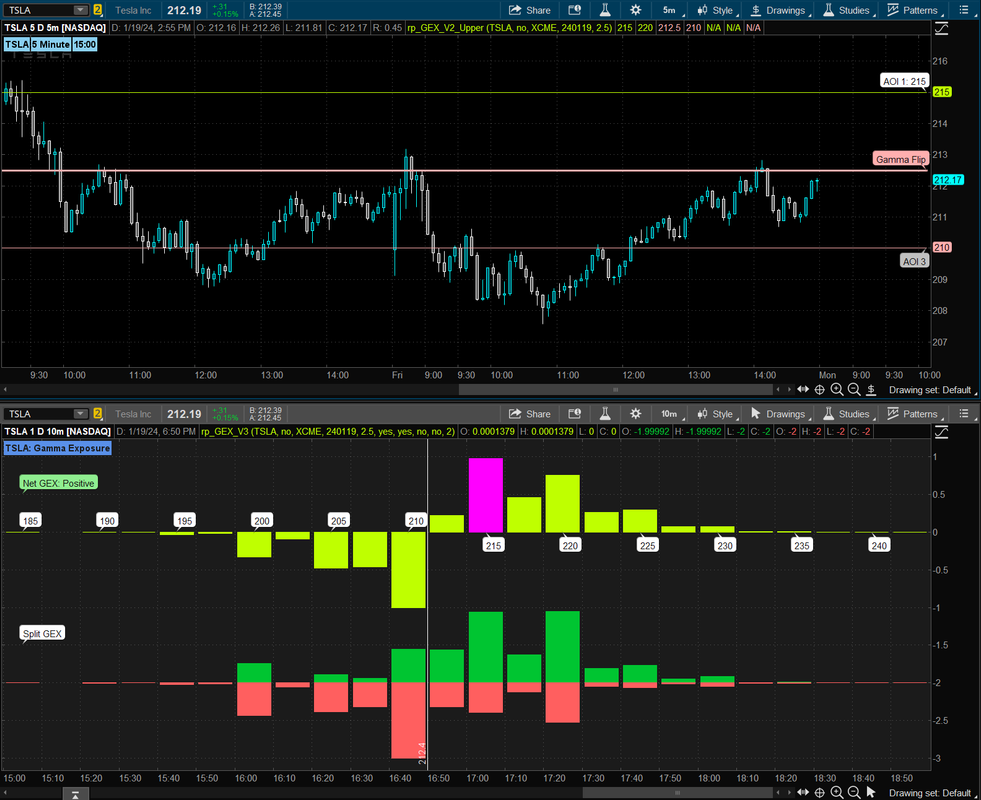Viewport: 981px width, 800px height.
Task: Click upper chart flask (thinkScript) icon
Action: pyautogui.click(x=604, y=10)
